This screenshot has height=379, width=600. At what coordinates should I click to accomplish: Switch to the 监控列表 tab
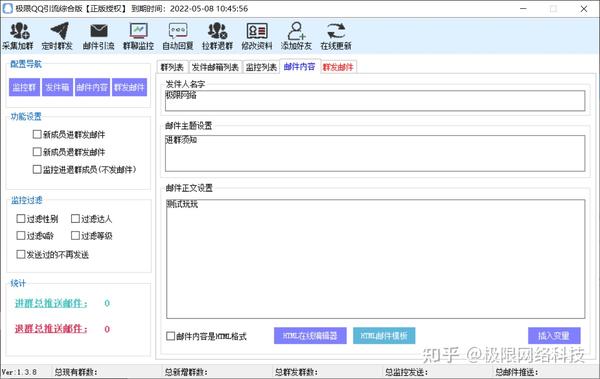[261, 67]
